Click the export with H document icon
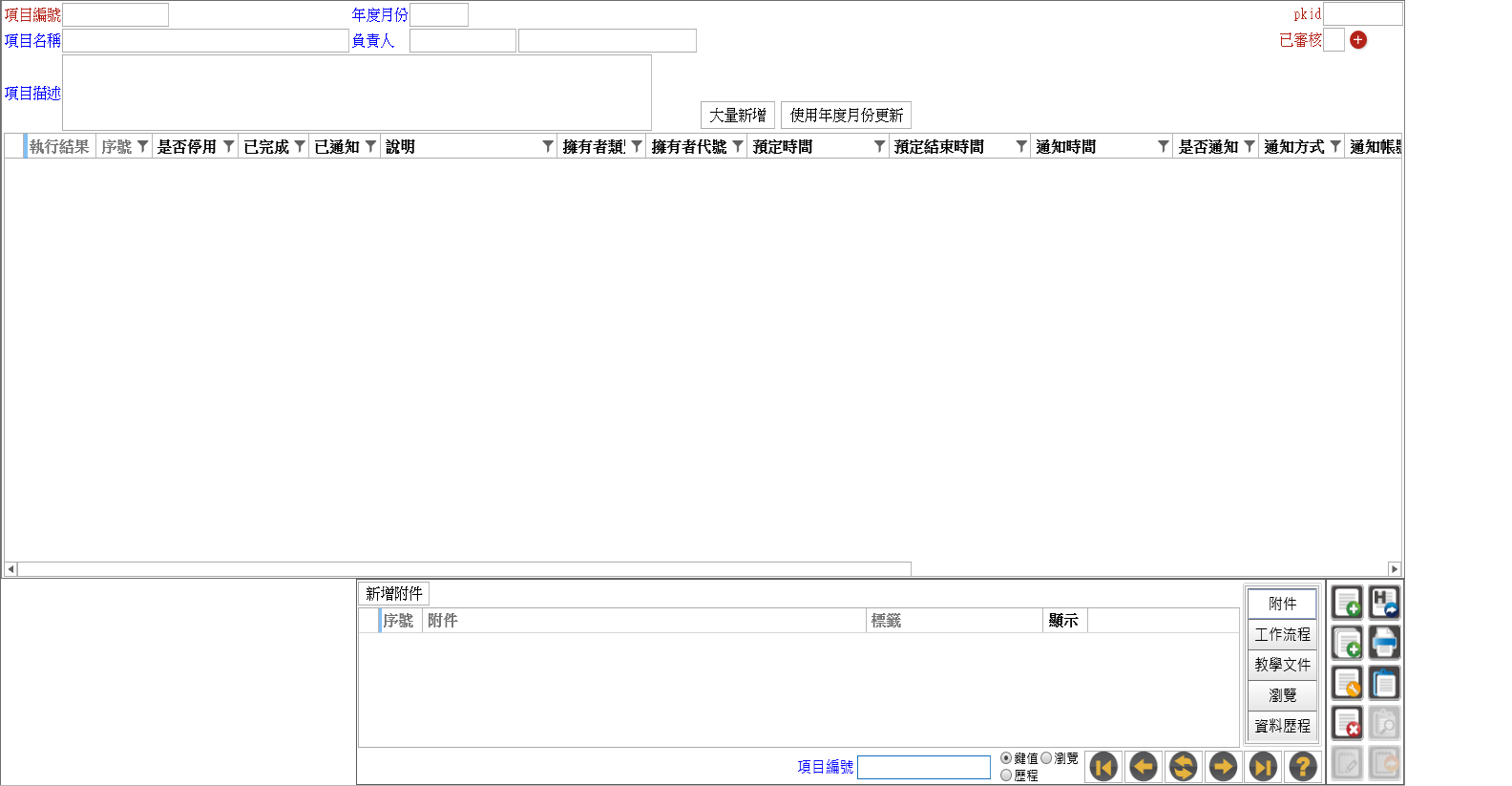 [x=1385, y=603]
